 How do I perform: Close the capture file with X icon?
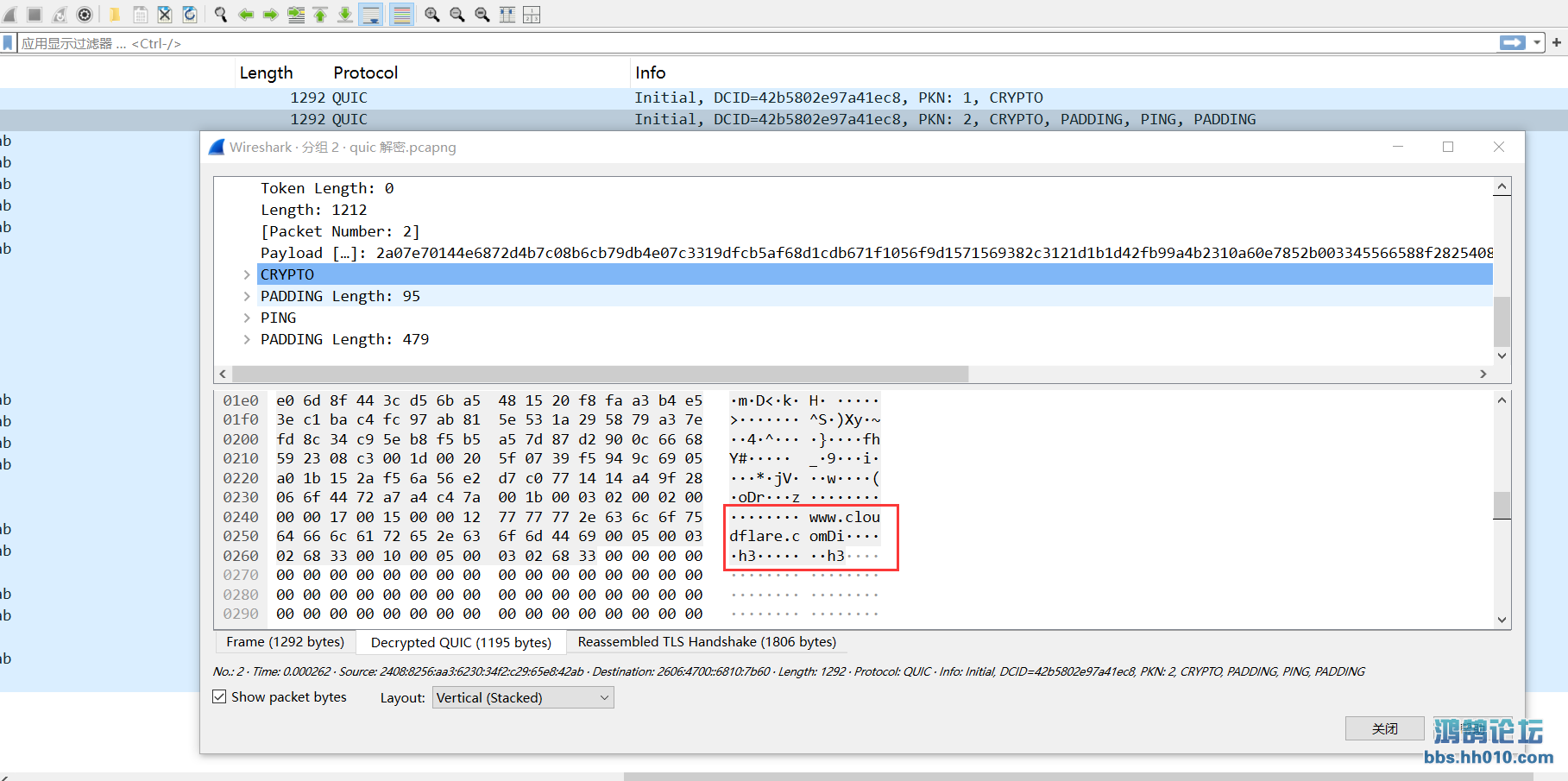[x=165, y=15]
